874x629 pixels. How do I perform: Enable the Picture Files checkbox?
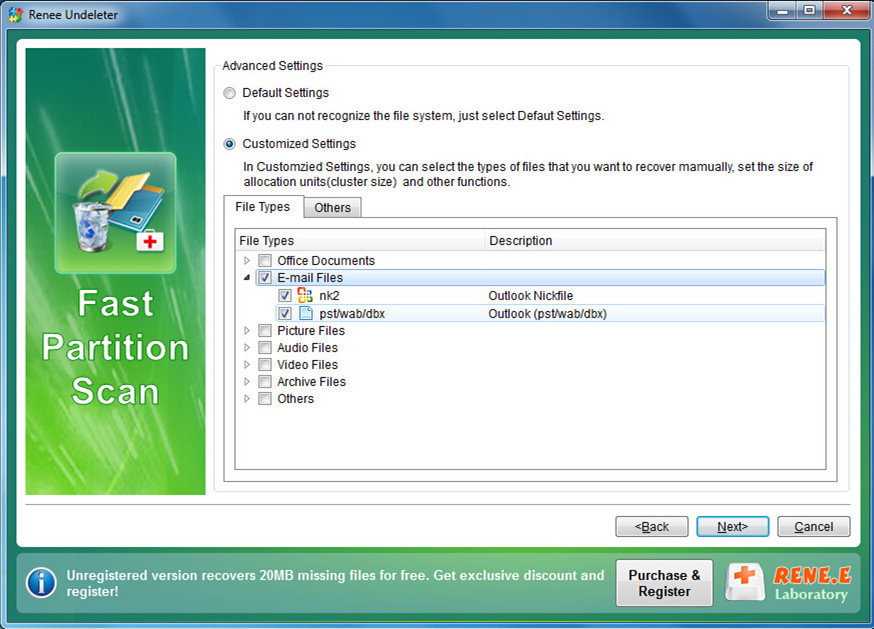point(265,331)
